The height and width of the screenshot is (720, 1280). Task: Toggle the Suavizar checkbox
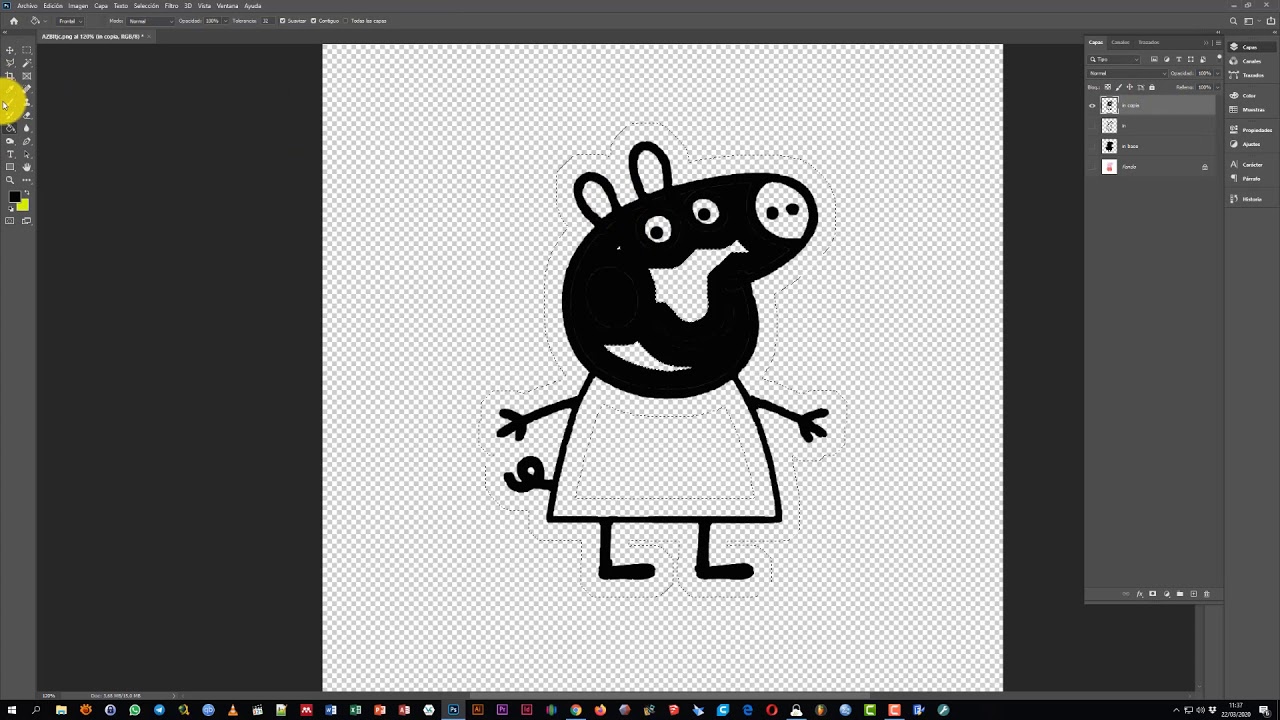tap(283, 21)
